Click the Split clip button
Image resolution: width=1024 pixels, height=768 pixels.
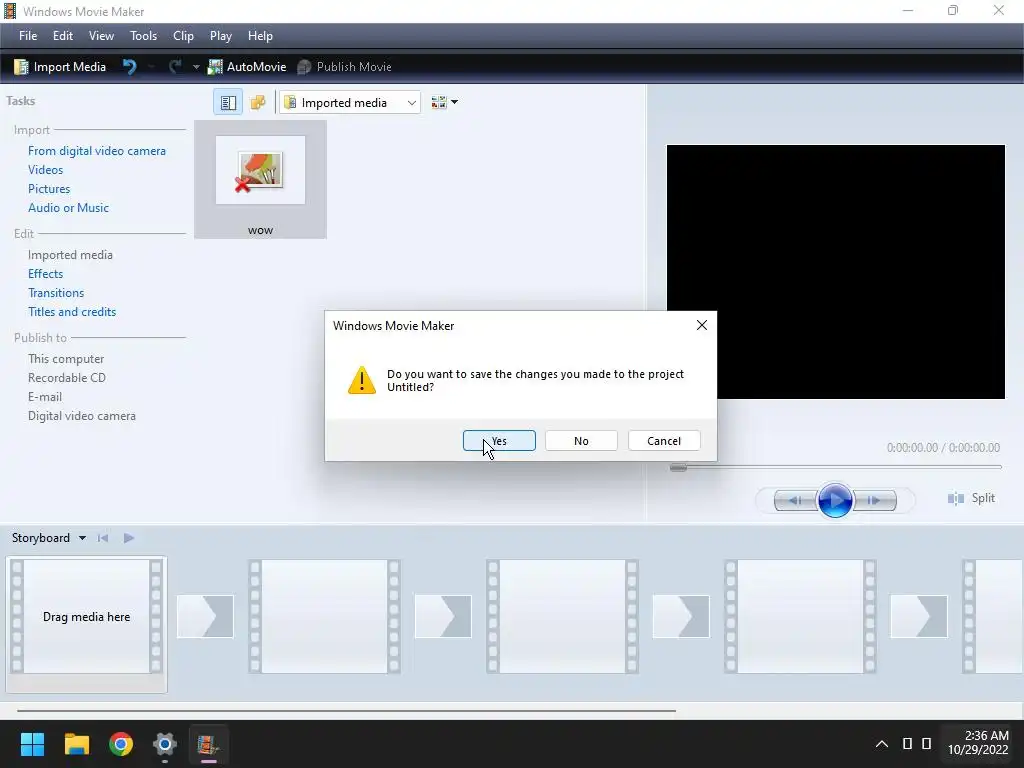tap(971, 498)
